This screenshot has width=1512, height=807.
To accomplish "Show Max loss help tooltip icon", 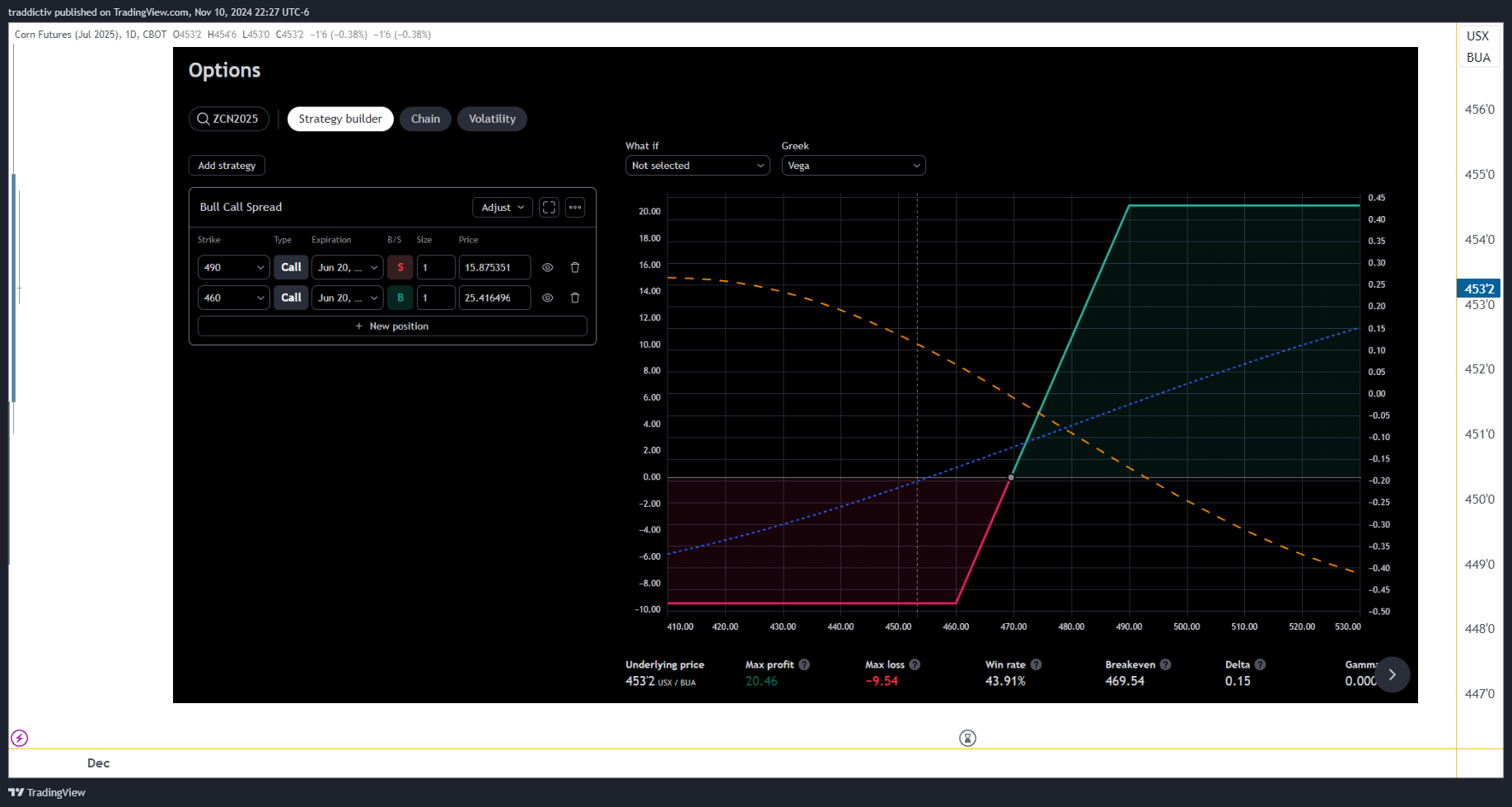I will [x=915, y=664].
